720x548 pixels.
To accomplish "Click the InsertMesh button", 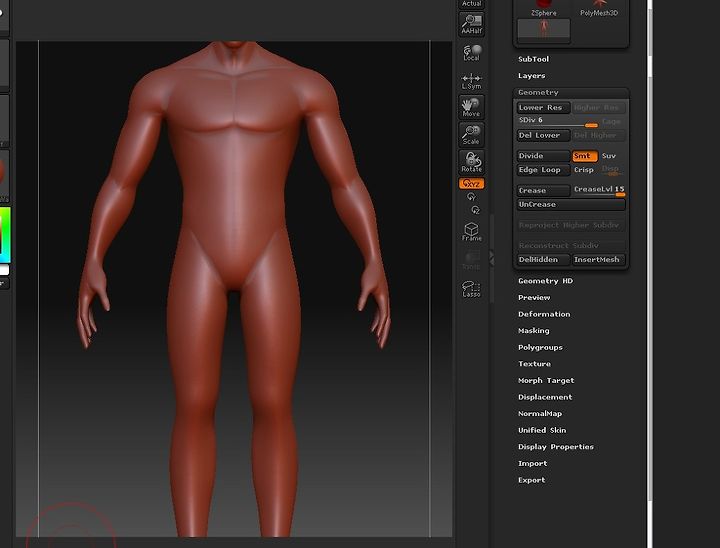I will [598, 260].
